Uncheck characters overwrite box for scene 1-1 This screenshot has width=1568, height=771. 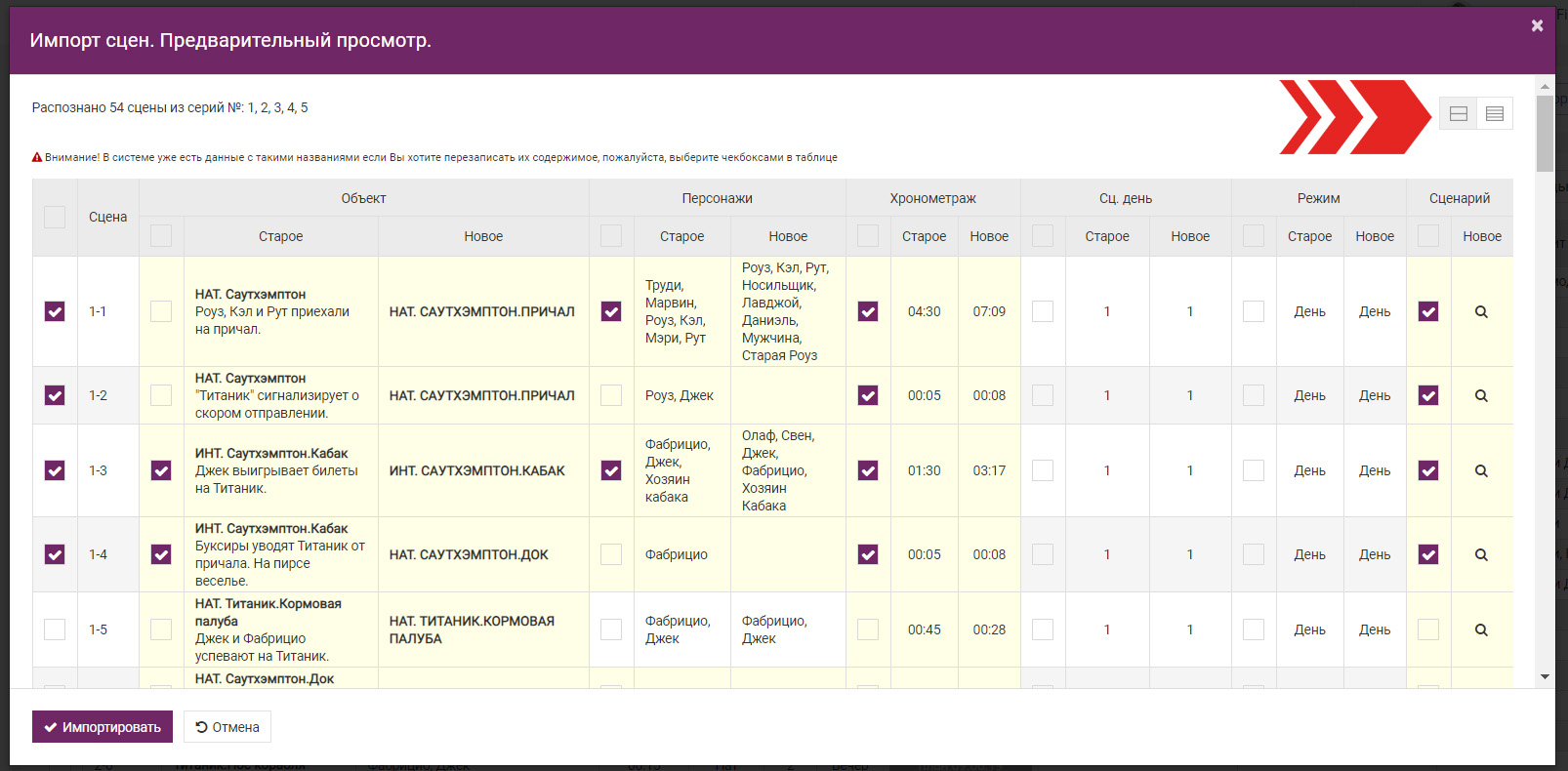pyautogui.click(x=611, y=311)
